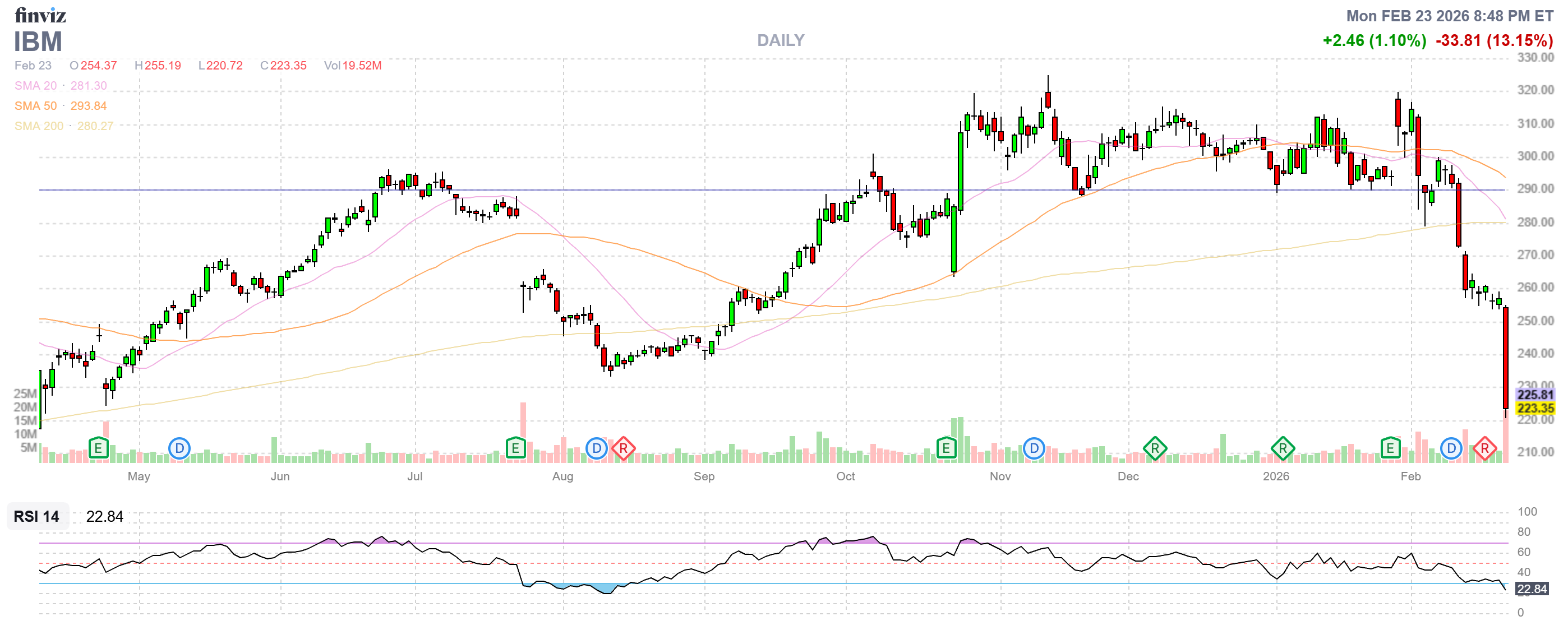Click the finviz logo

40,15
